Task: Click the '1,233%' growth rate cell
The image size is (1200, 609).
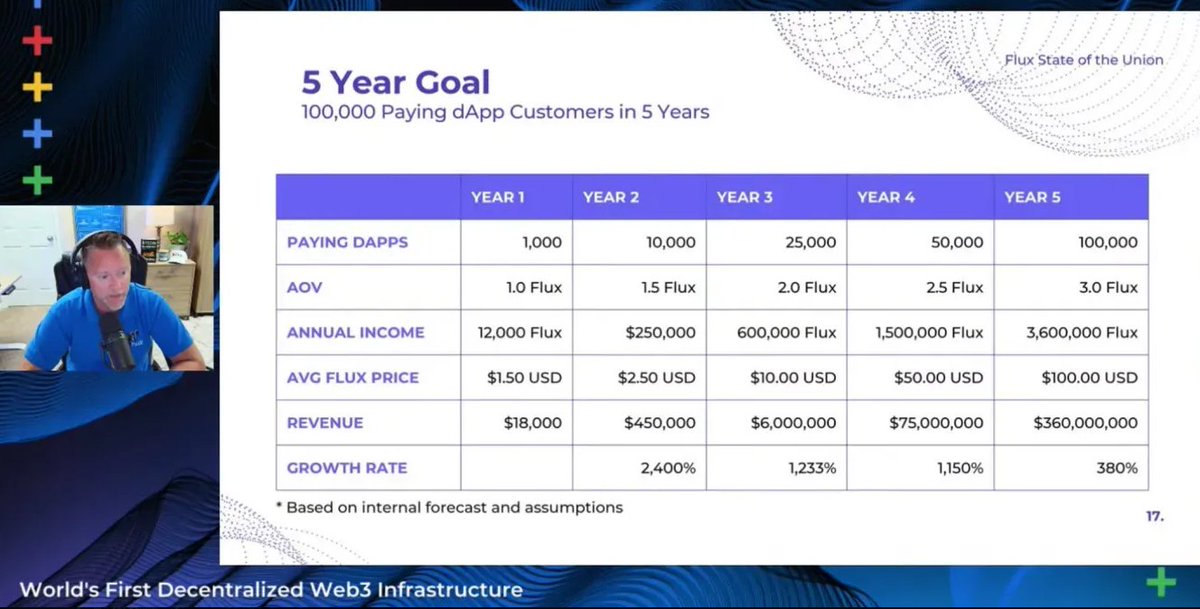Action: [x=776, y=468]
